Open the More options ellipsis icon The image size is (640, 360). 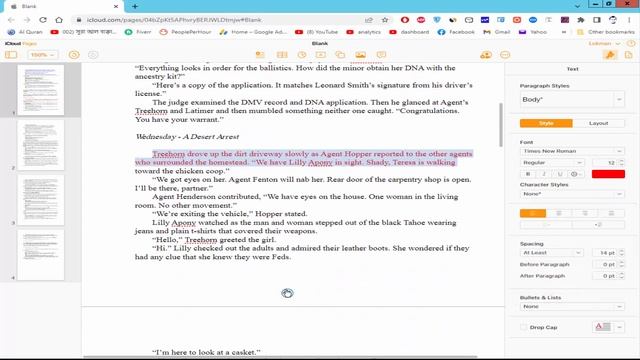[505, 55]
